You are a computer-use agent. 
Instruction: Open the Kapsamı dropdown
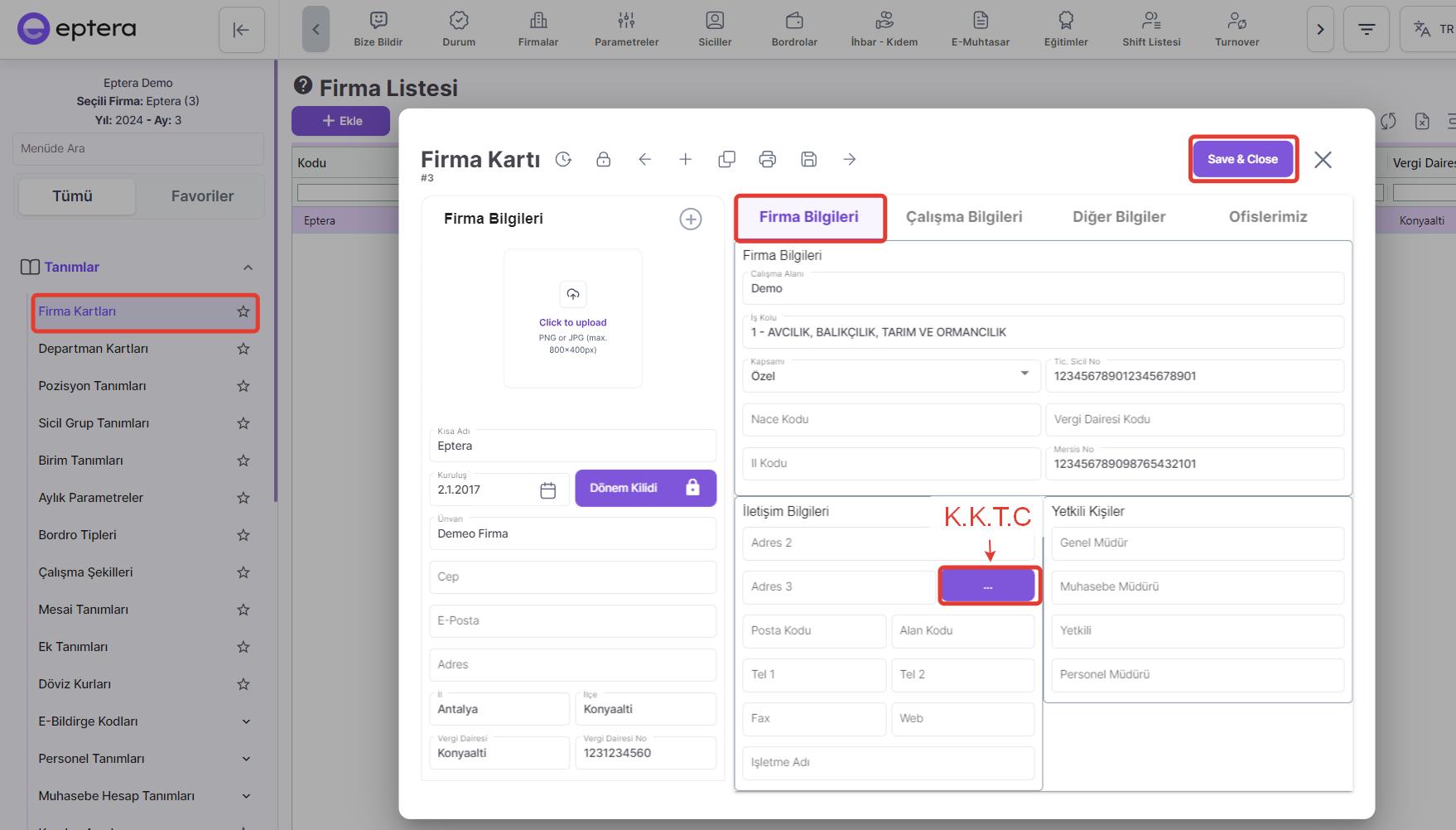click(1025, 374)
